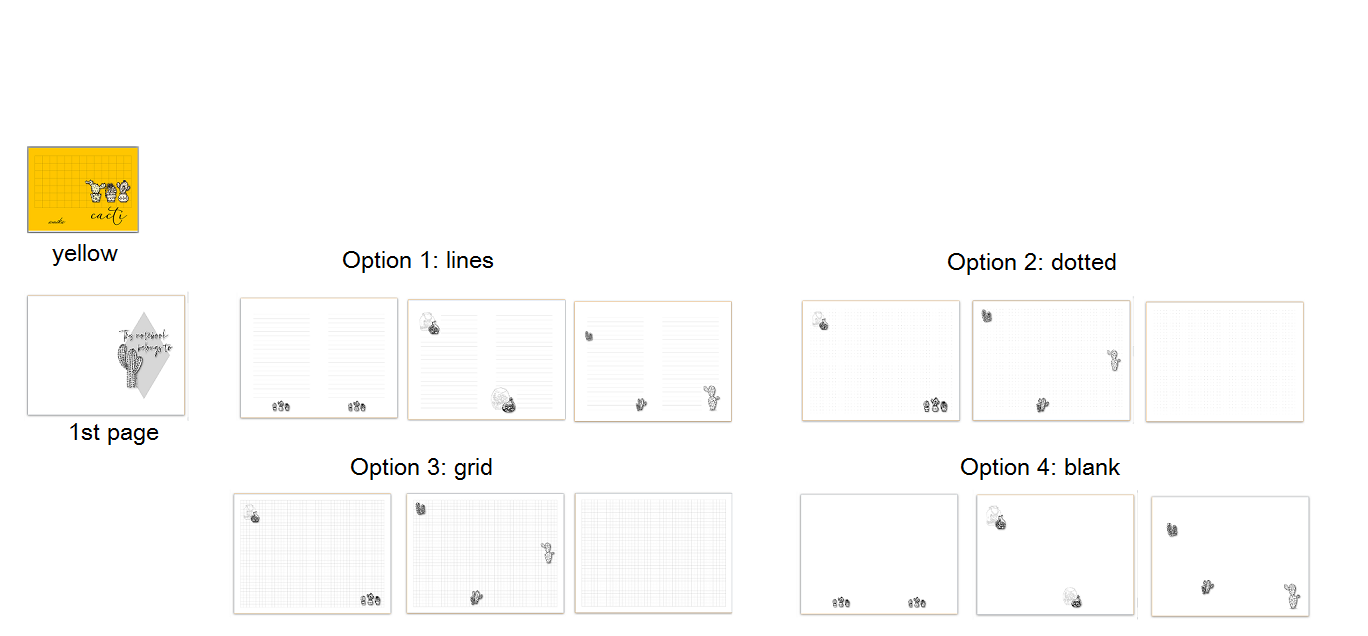Choose the plain grid page thumbnail
This screenshot has height=636, width=1368.
(x=654, y=553)
